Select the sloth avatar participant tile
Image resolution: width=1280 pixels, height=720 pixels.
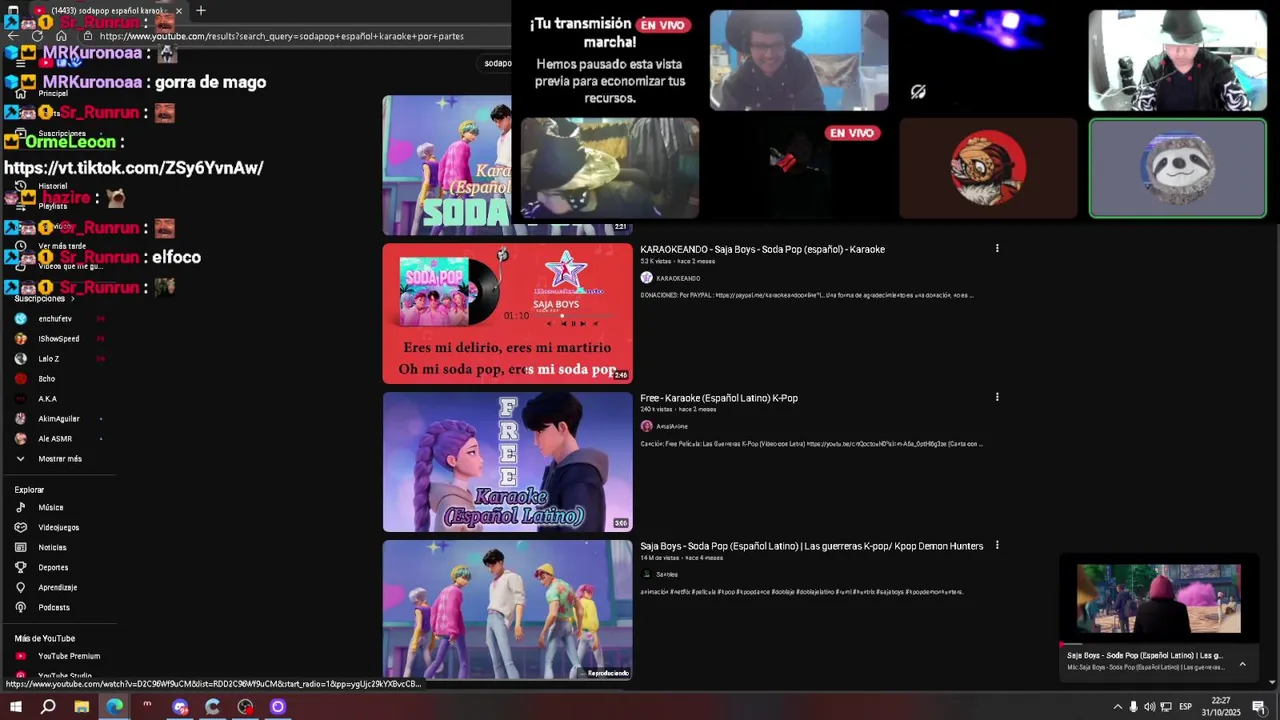1177,168
